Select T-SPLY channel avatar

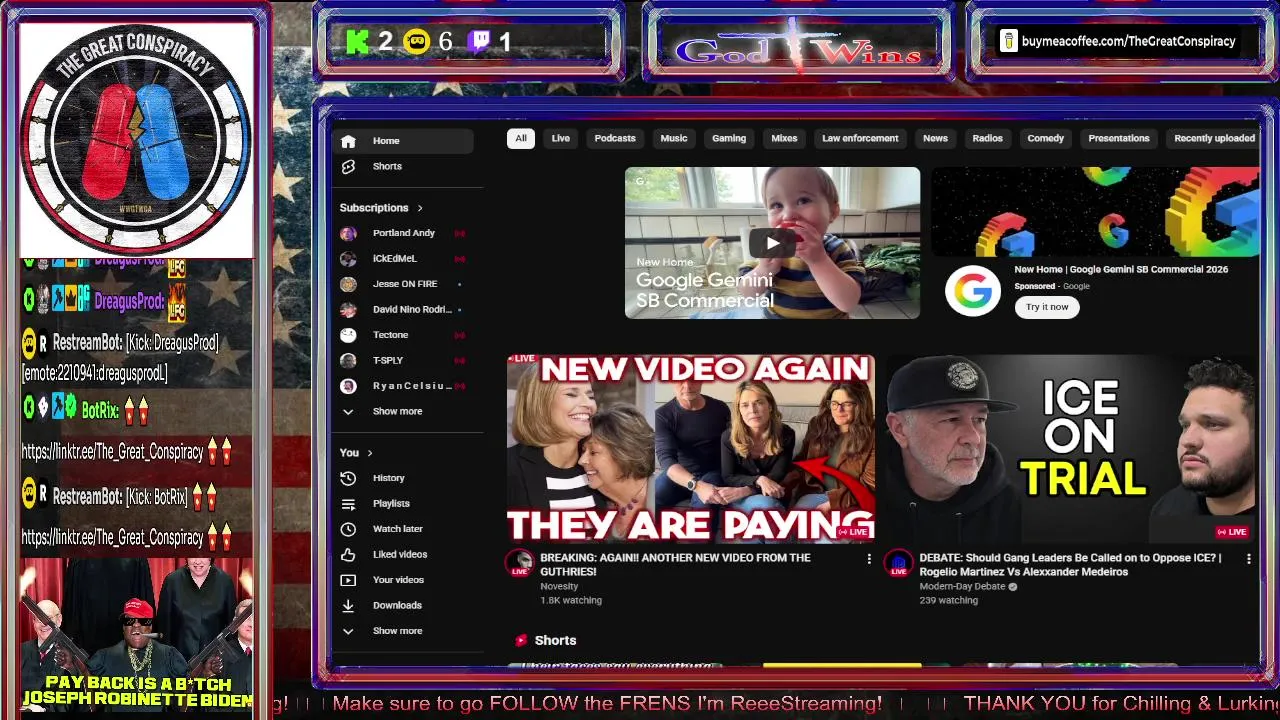(348, 360)
